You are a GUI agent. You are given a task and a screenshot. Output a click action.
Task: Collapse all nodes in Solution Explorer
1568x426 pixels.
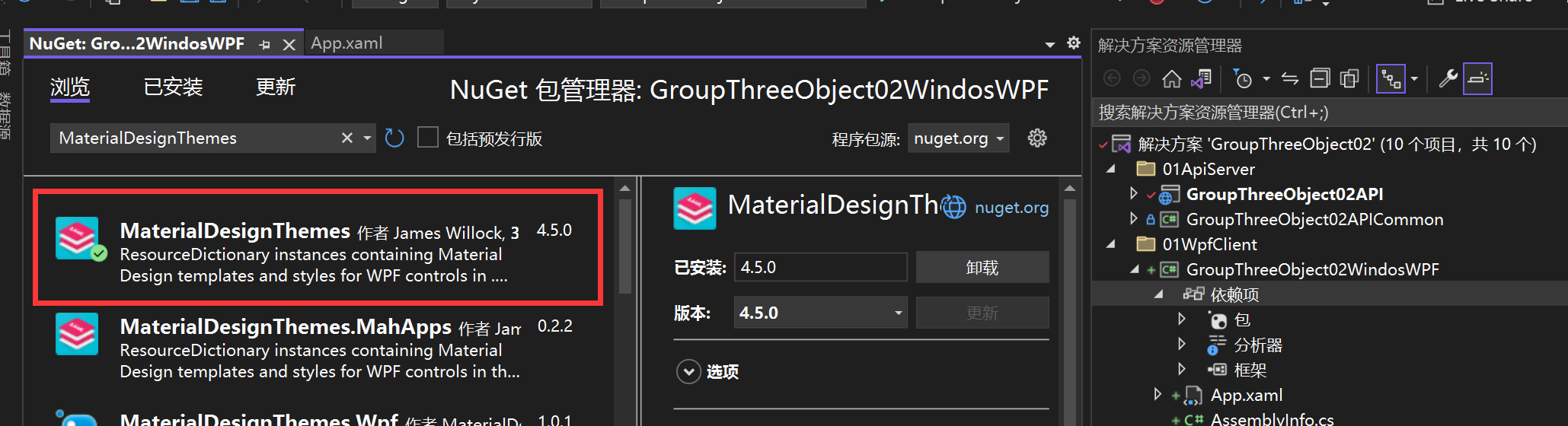1320,78
